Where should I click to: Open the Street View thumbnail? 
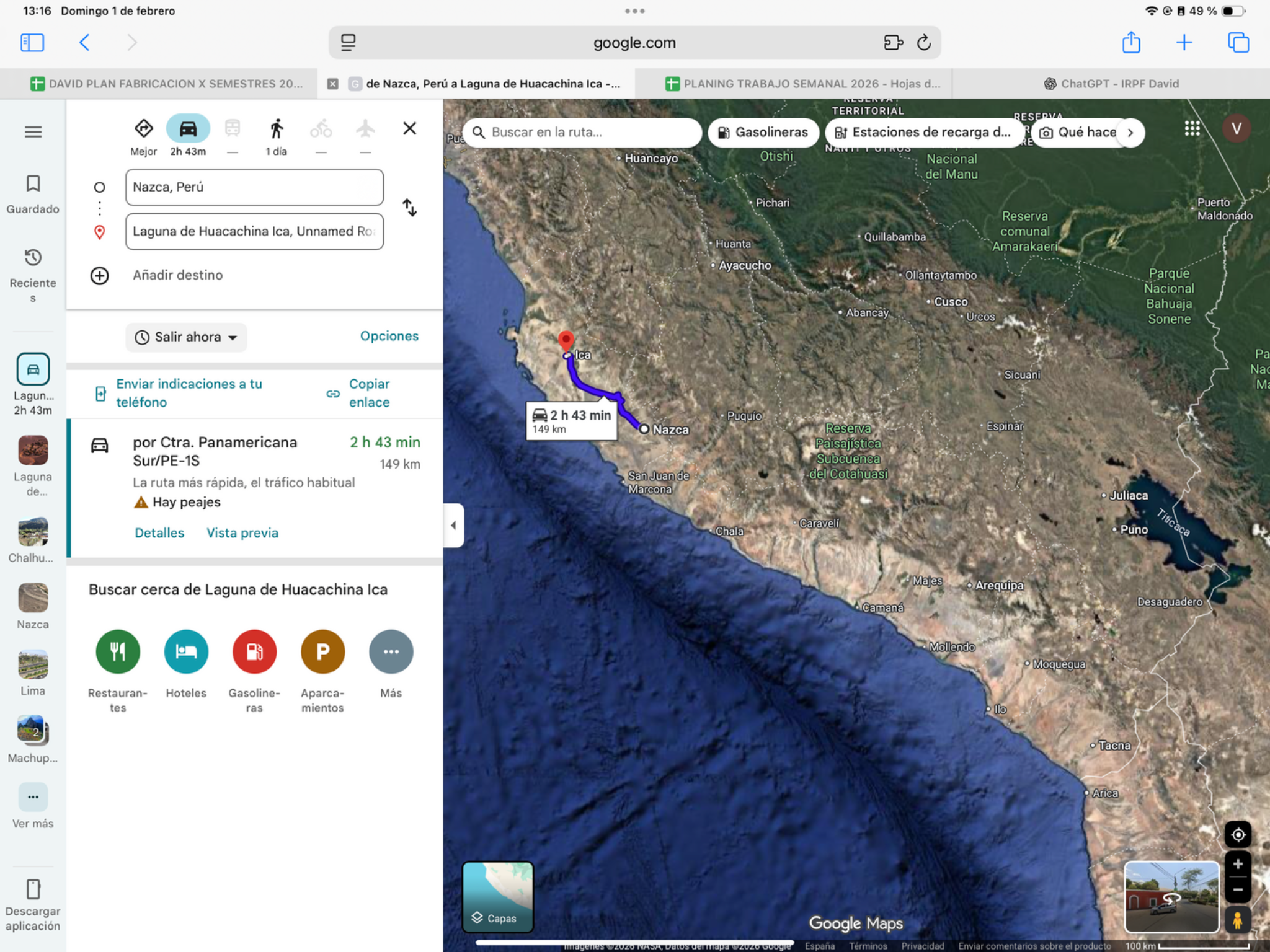click(1172, 897)
